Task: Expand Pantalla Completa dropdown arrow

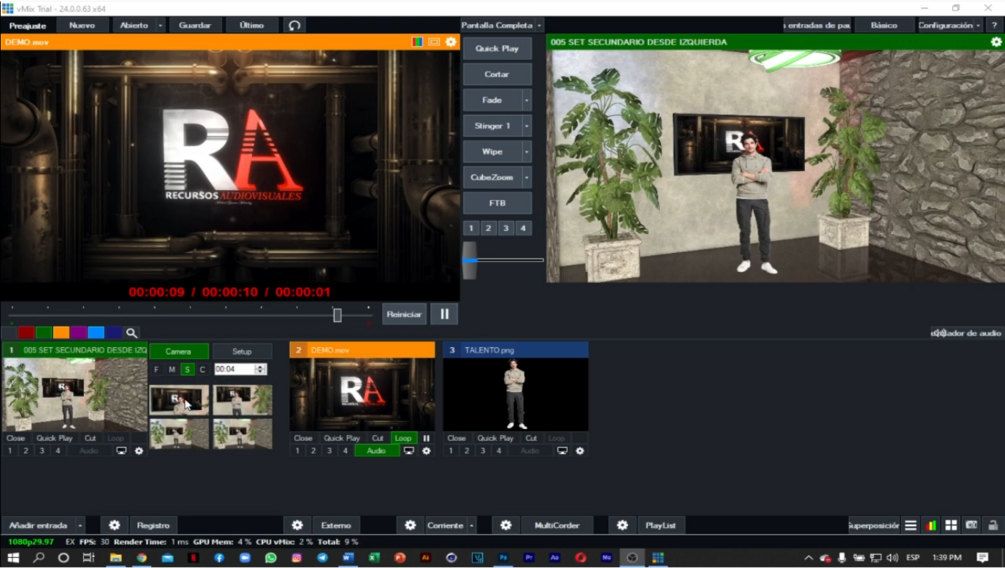Action: pos(539,26)
